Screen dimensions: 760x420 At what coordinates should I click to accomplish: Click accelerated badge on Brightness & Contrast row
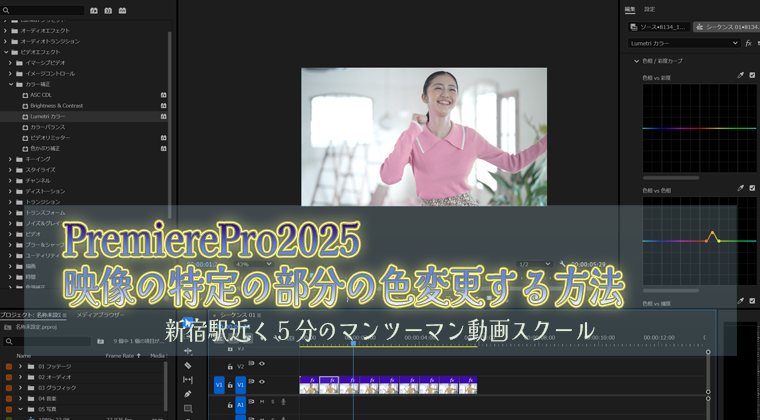[164, 106]
